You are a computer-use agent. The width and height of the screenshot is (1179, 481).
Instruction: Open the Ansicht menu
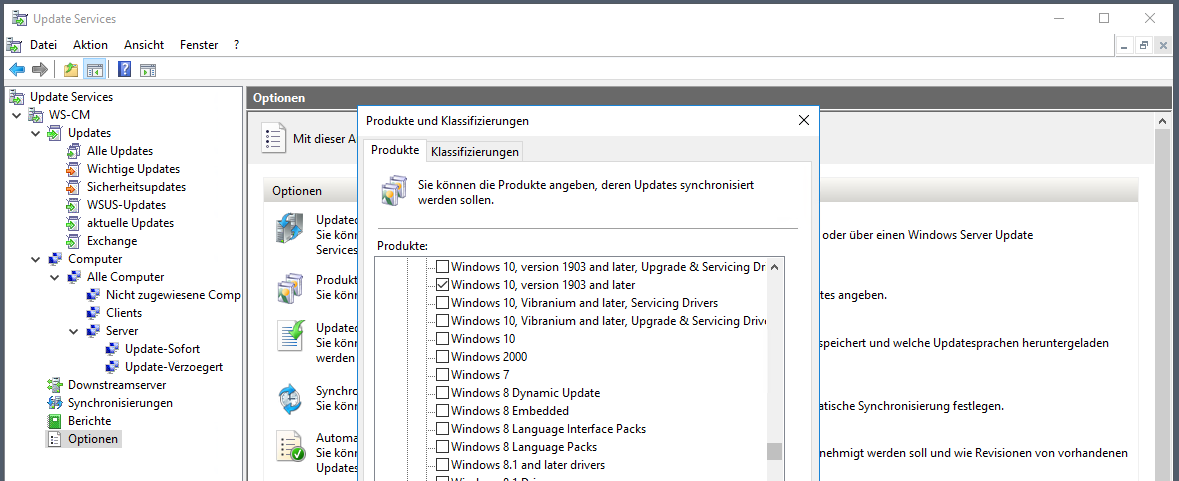click(144, 45)
